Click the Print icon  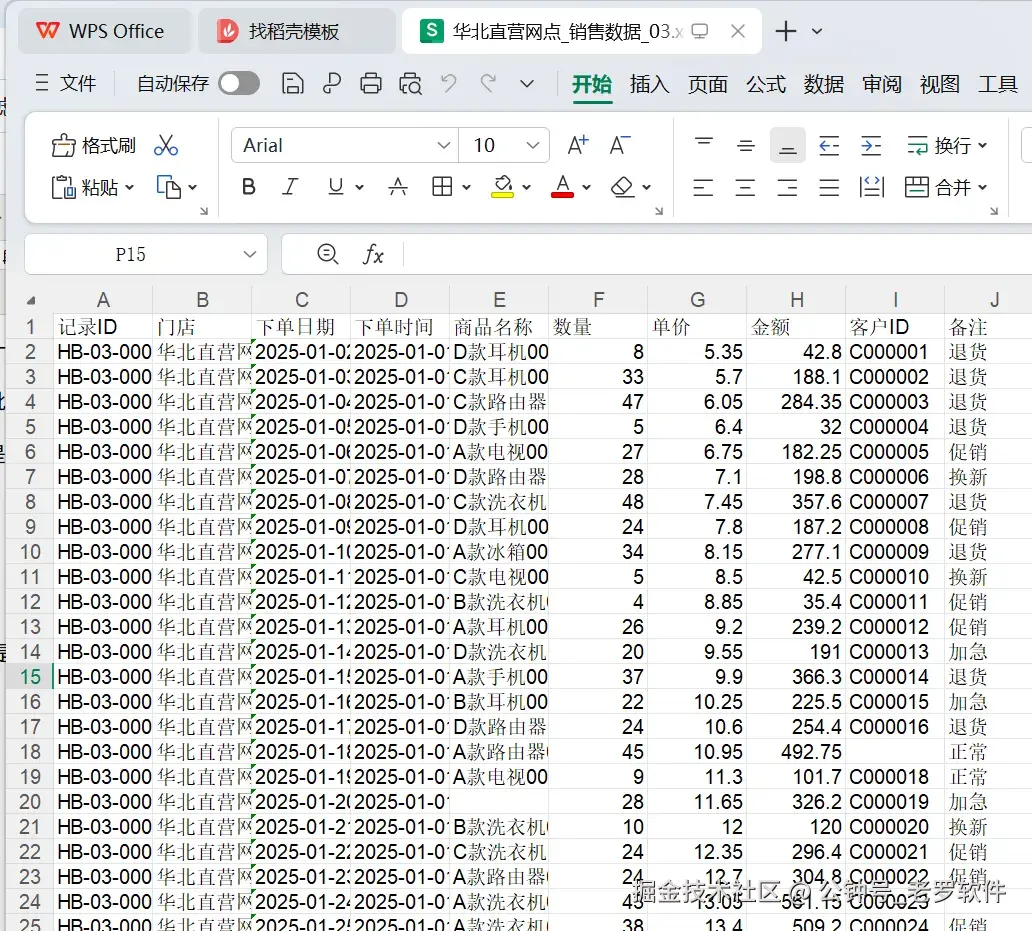[371, 84]
